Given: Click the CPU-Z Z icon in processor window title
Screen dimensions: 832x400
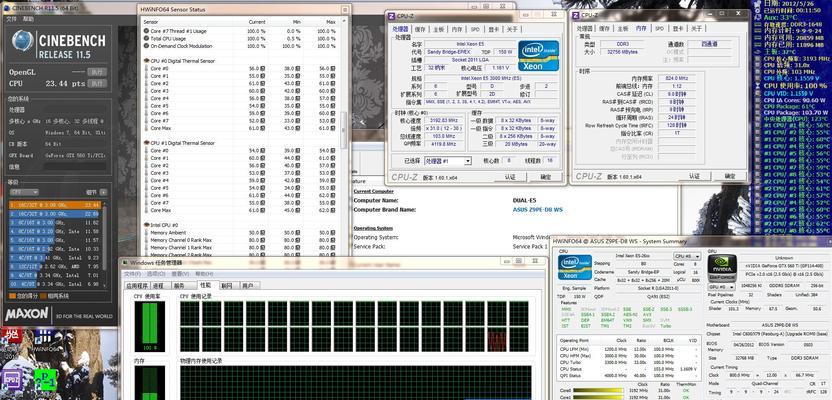Looking at the screenshot, I should pos(392,16).
